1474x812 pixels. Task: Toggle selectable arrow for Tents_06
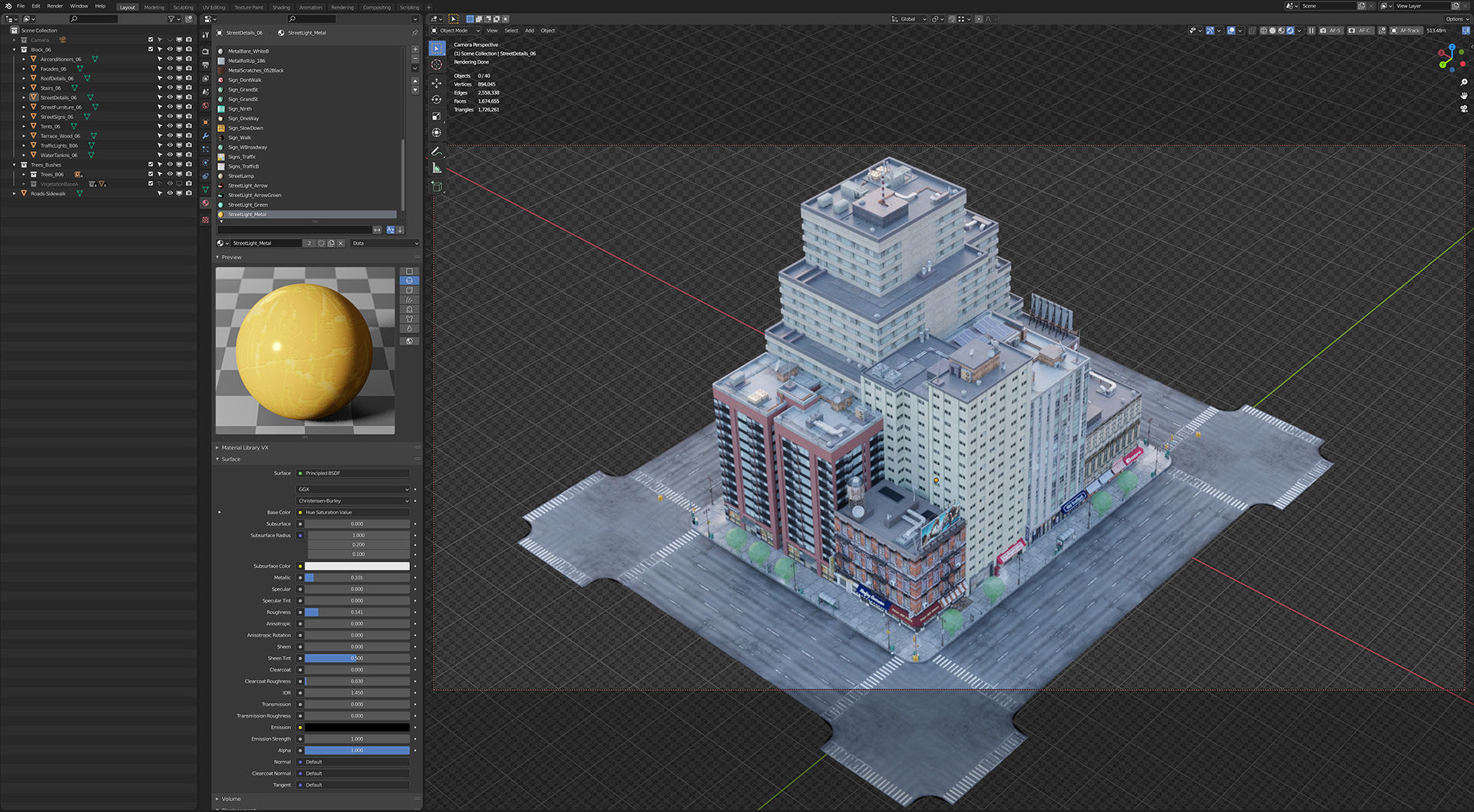point(160,126)
